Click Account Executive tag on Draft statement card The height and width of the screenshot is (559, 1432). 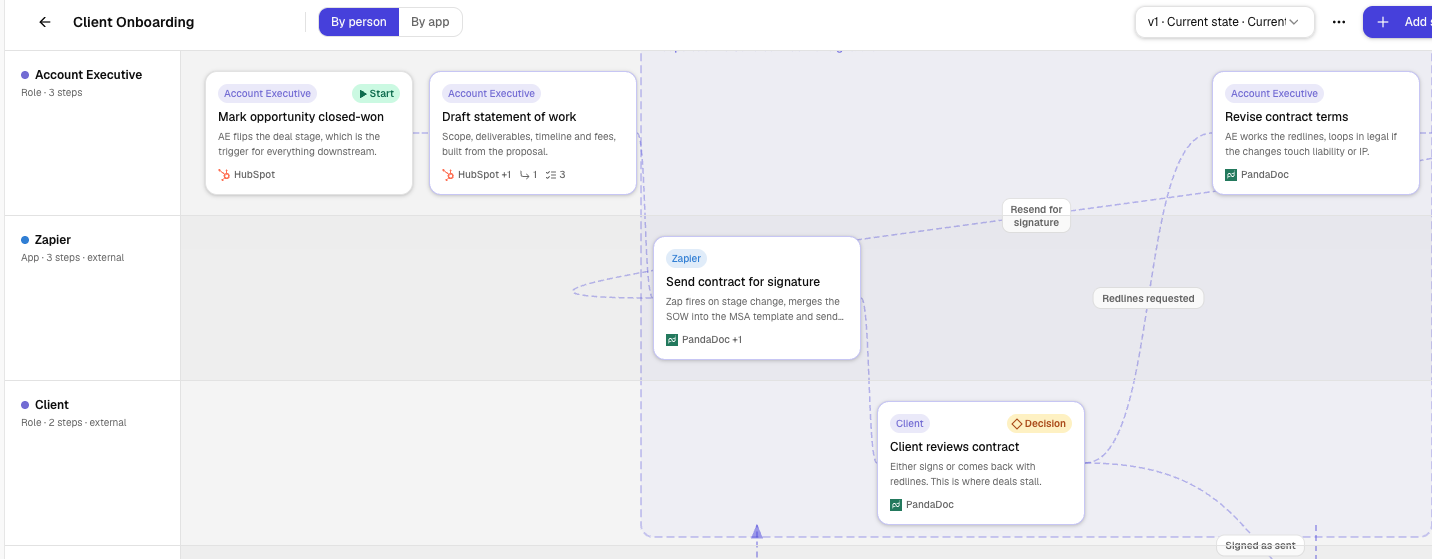pyautogui.click(x=491, y=94)
